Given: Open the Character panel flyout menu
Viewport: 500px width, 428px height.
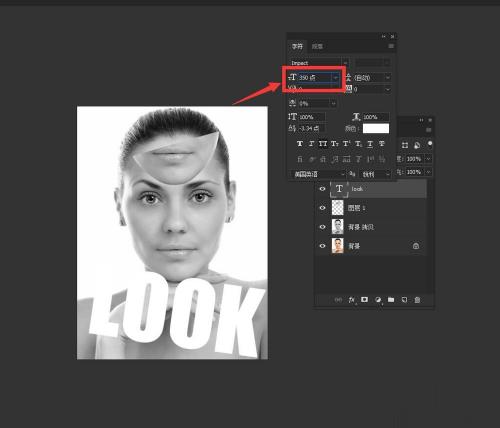Looking at the screenshot, I should 391,46.
